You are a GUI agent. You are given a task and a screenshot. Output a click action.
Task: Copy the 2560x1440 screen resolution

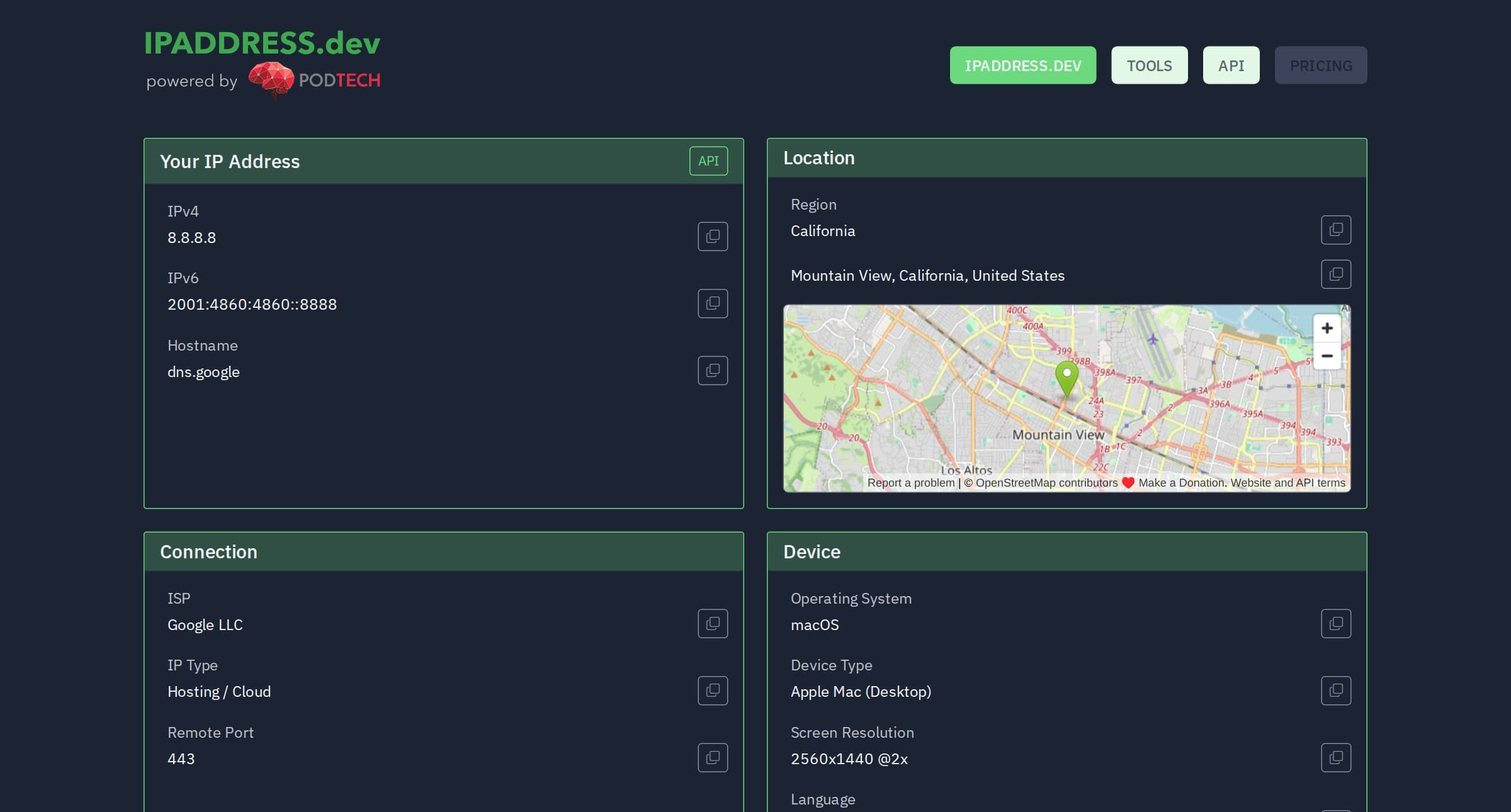click(1336, 758)
